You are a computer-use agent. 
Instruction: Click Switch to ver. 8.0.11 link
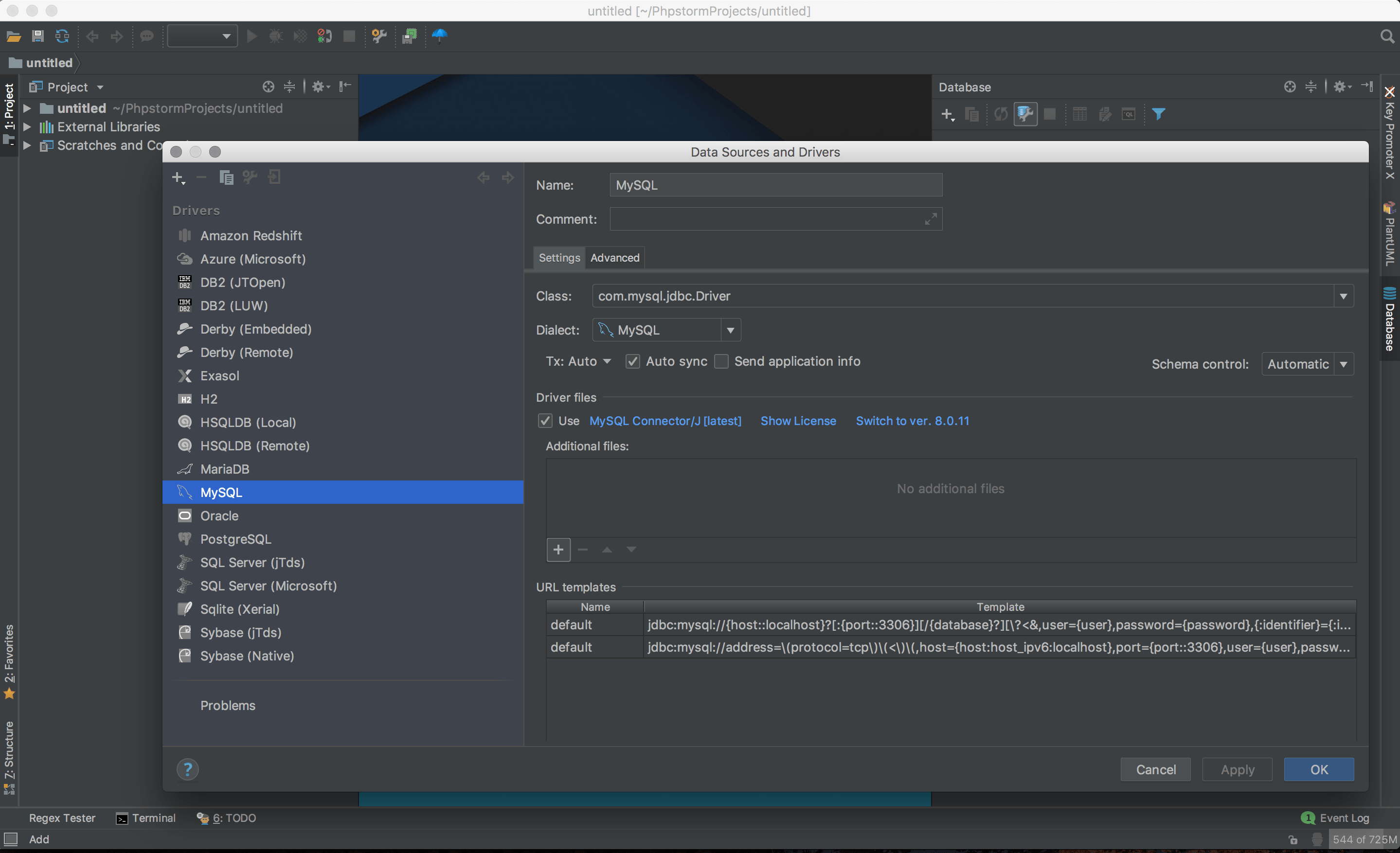[912, 421]
